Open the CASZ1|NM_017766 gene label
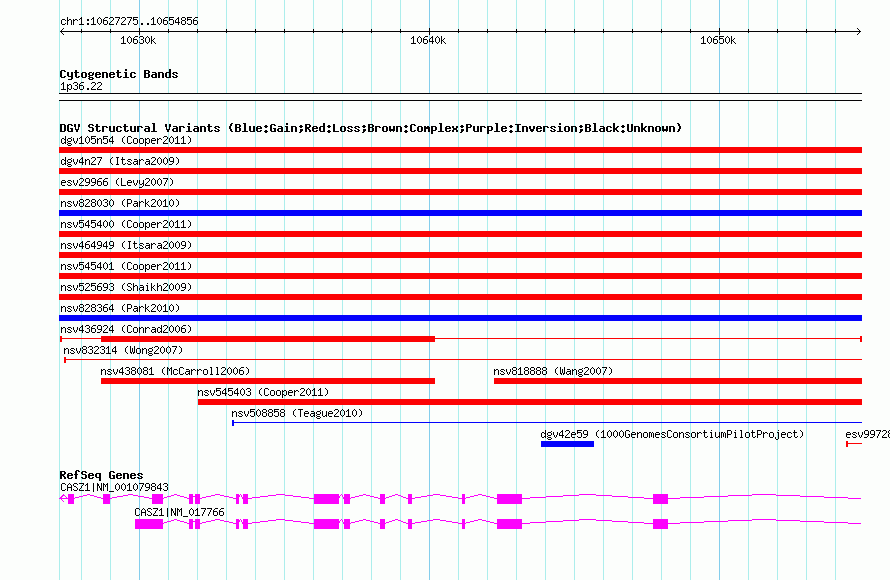 (179, 512)
